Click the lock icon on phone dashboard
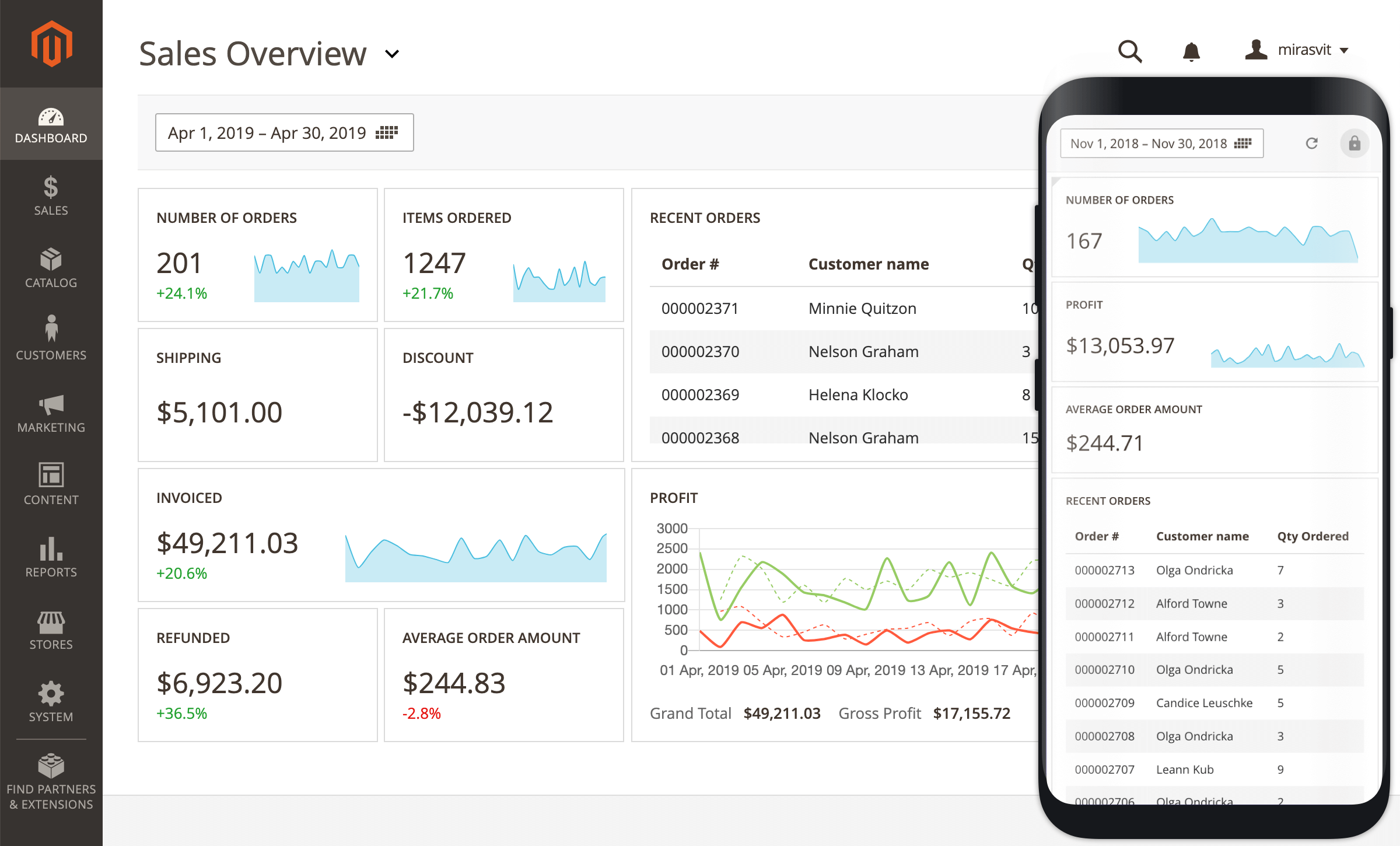Image resolution: width=1400 pixels, height=846 pixels. click(x=1354, y=144)
